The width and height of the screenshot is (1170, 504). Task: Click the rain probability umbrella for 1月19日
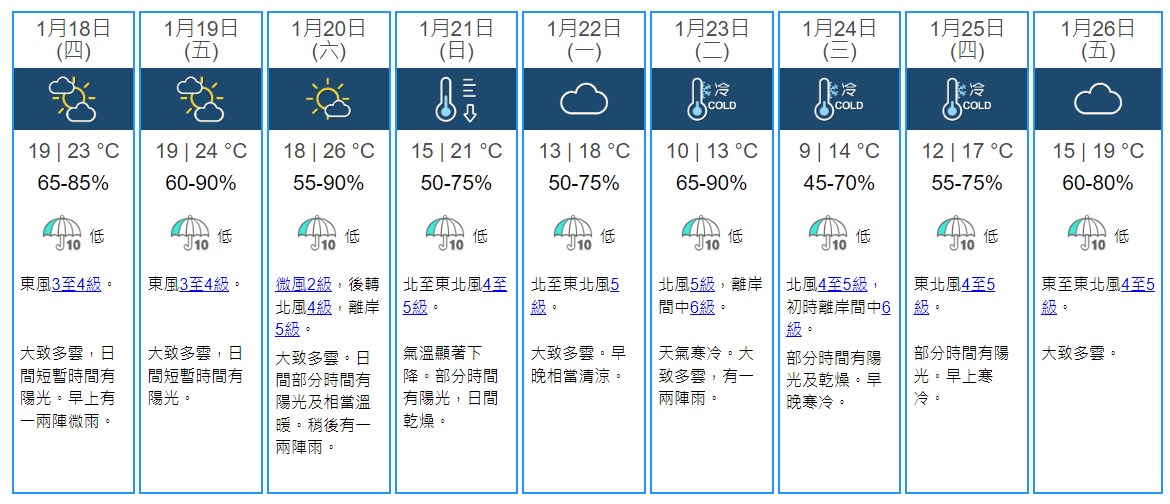[190, 233]
